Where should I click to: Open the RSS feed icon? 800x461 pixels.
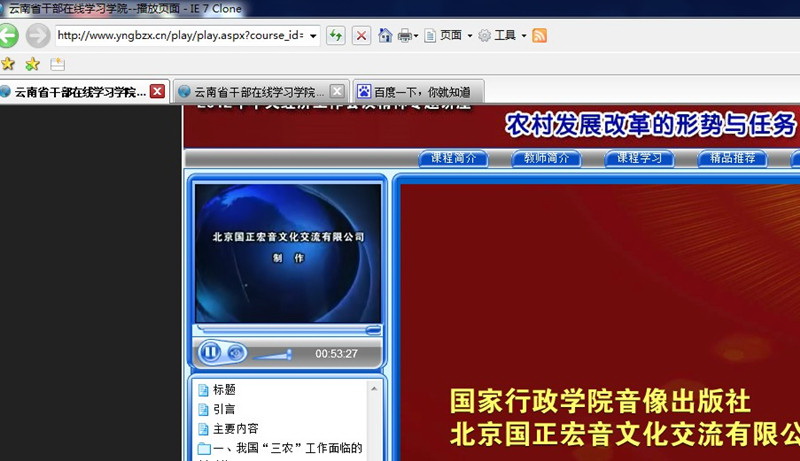coord(539,35)
